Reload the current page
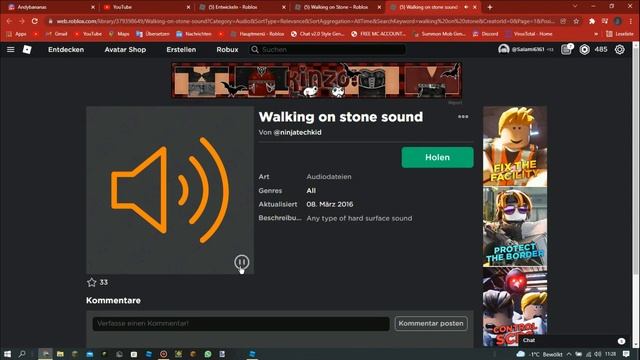Image resolution: width=640 pixels, height=360 pixels. pyautogui.click(x=35, y=21)
